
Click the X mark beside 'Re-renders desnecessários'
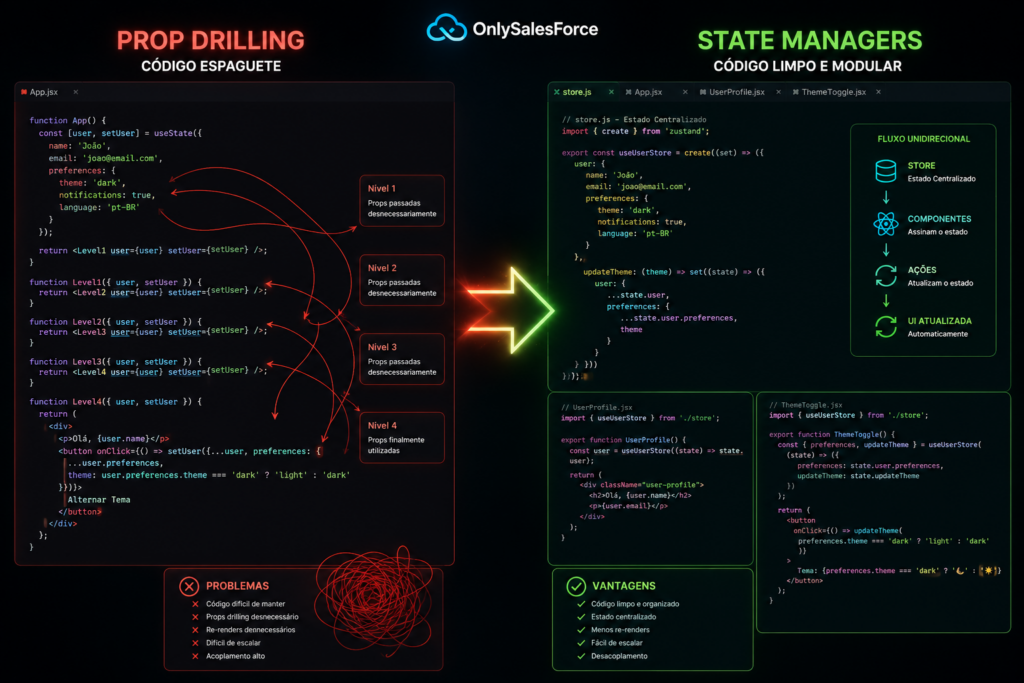tap(195, 630)
